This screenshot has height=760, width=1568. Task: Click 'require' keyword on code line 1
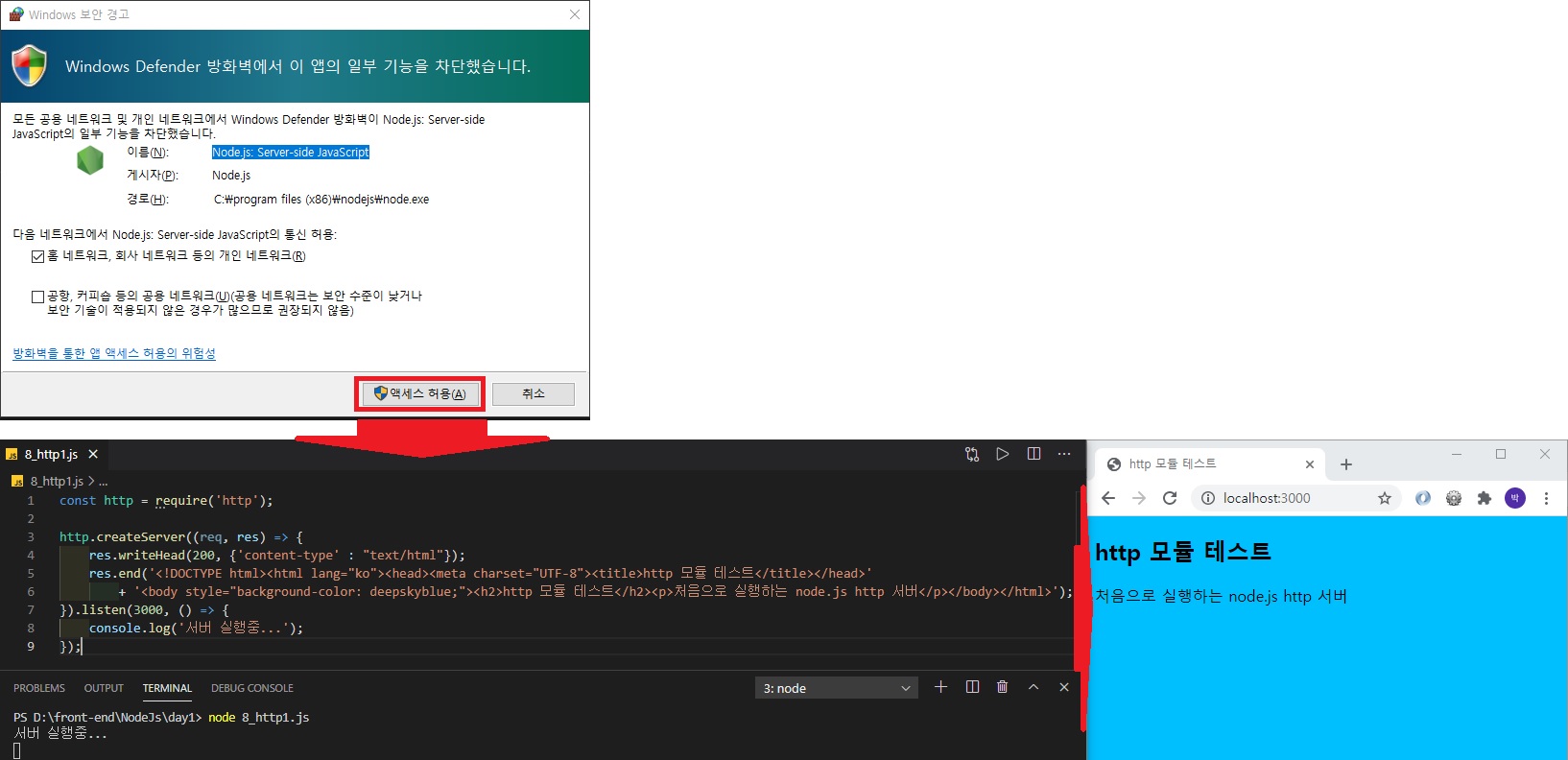pos(181,500)
